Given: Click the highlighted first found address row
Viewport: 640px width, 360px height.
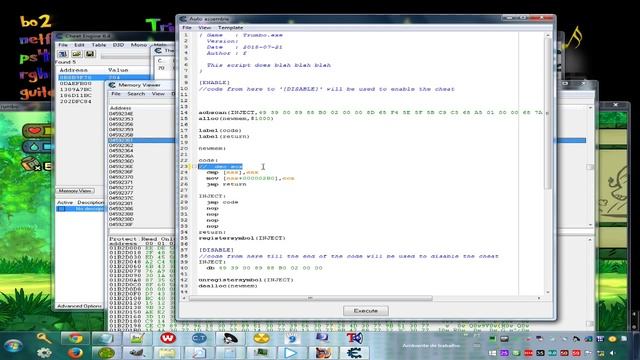Looking at the screenshot, I should pyautogui.click(x=104, y=78).
